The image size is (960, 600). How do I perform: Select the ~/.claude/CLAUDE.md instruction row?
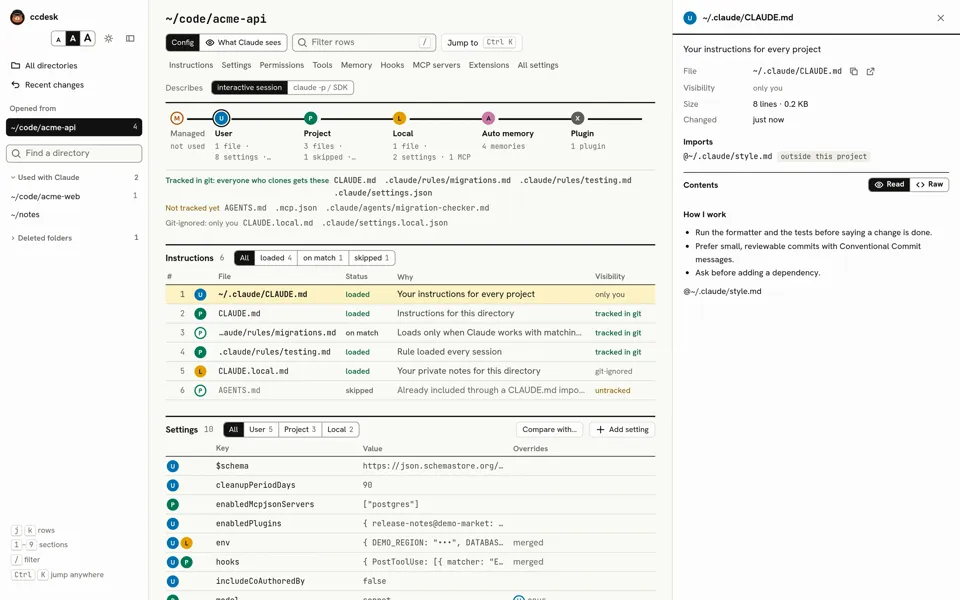pyautogui.click(x=410, y=294)
